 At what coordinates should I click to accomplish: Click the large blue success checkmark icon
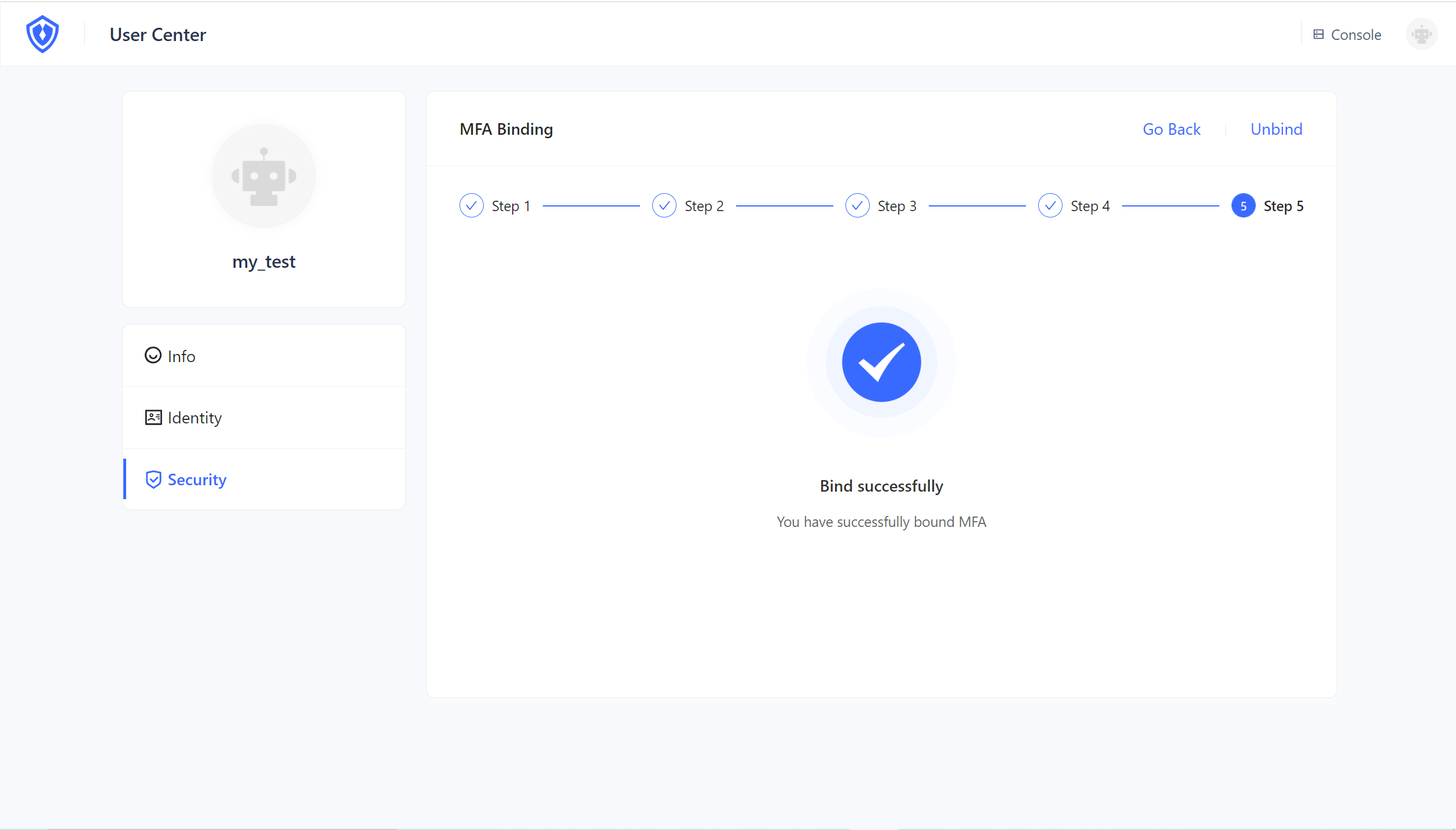pyautogui.click(x=881, y=362)
